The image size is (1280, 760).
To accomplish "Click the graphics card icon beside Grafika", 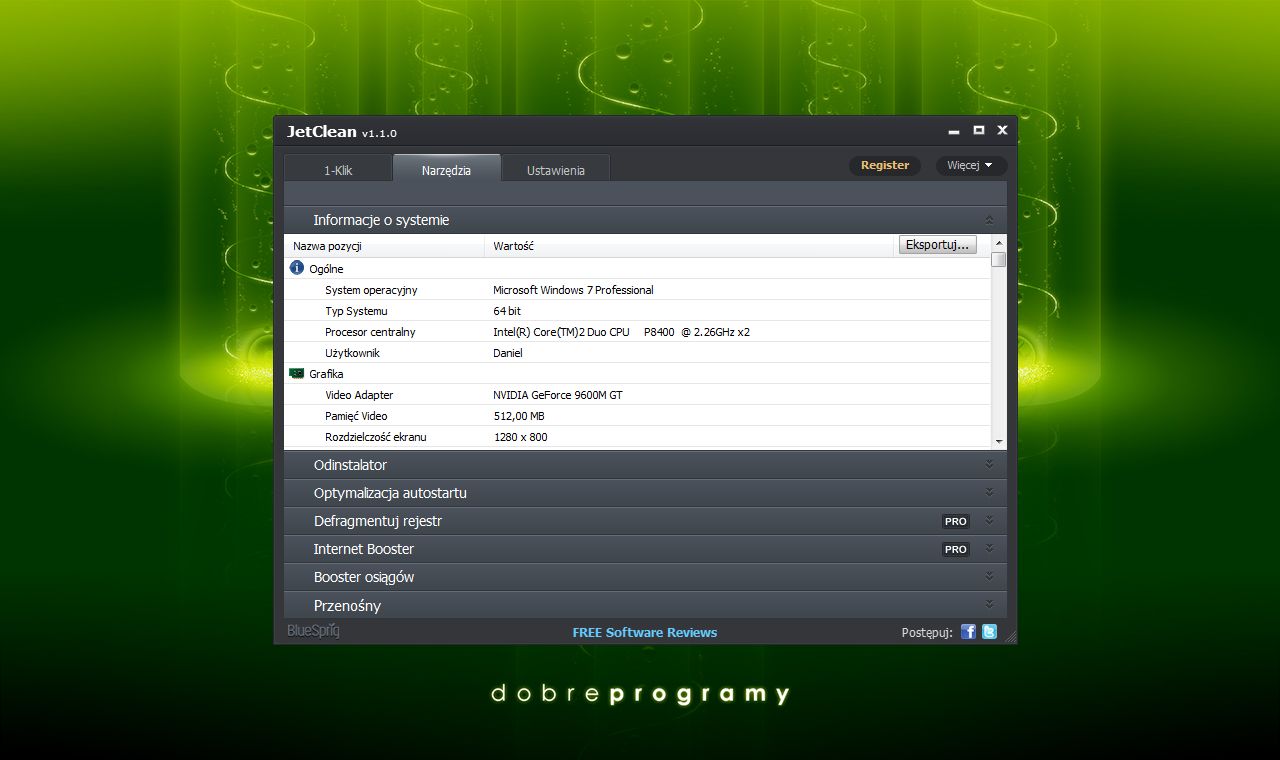I will pyautogui.click(x=297, y=373).
